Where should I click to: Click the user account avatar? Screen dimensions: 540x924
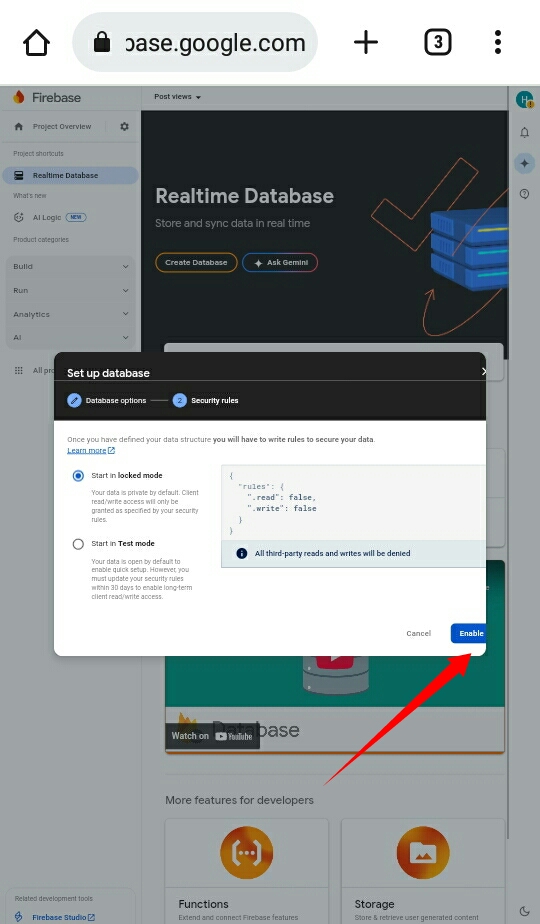524,100
